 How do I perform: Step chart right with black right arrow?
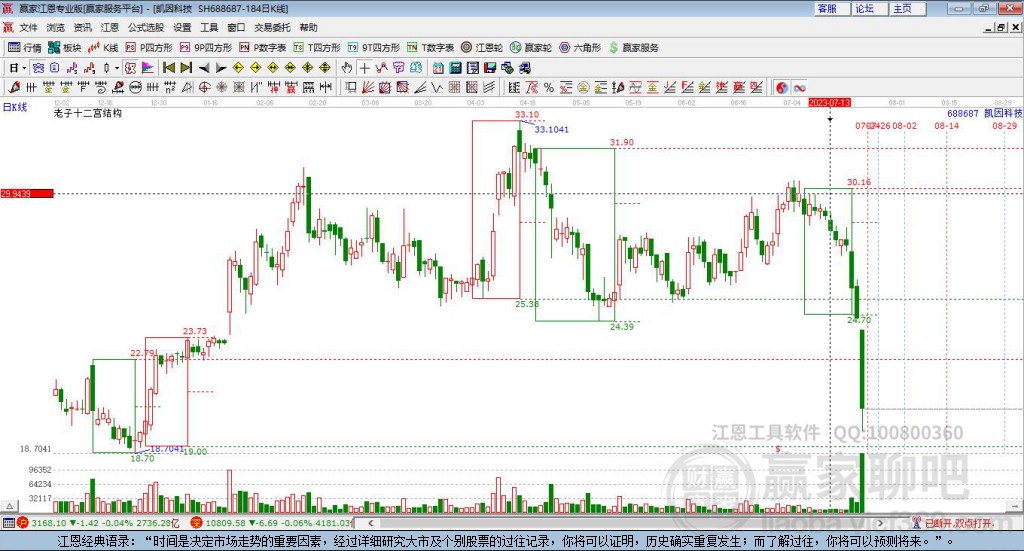click(x=221, y=68)
